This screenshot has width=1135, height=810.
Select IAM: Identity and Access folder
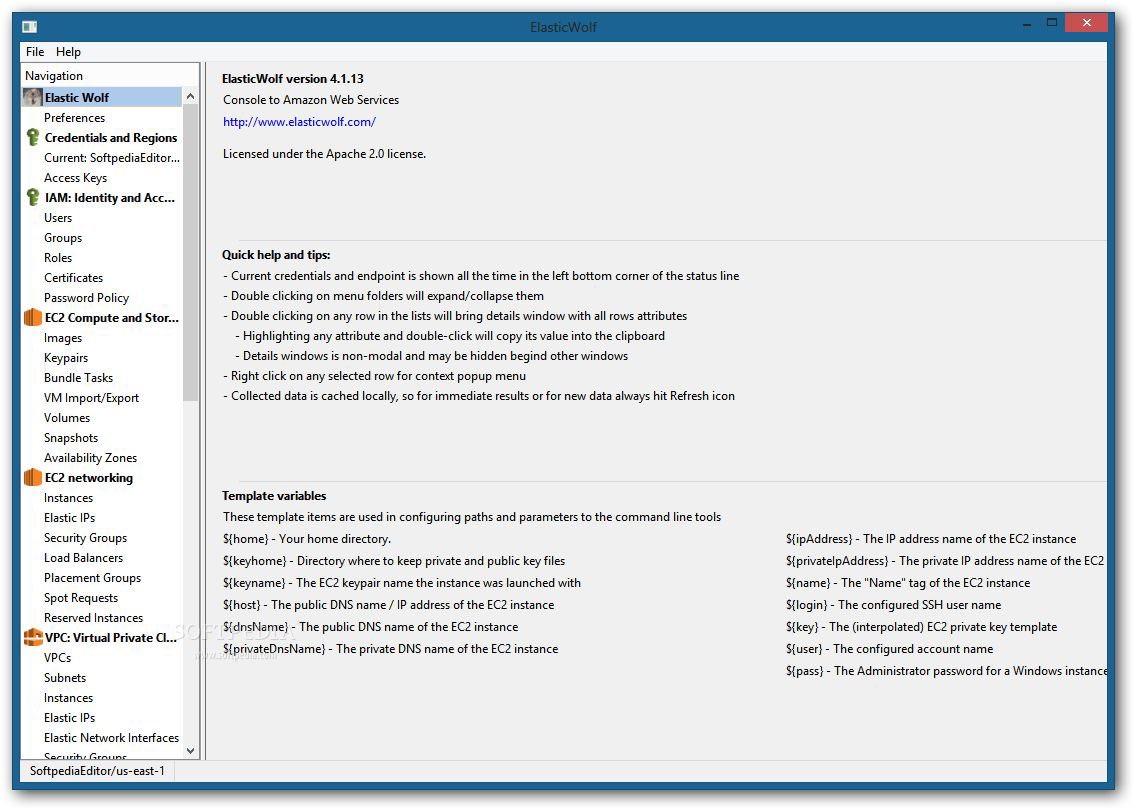[109, 198]
